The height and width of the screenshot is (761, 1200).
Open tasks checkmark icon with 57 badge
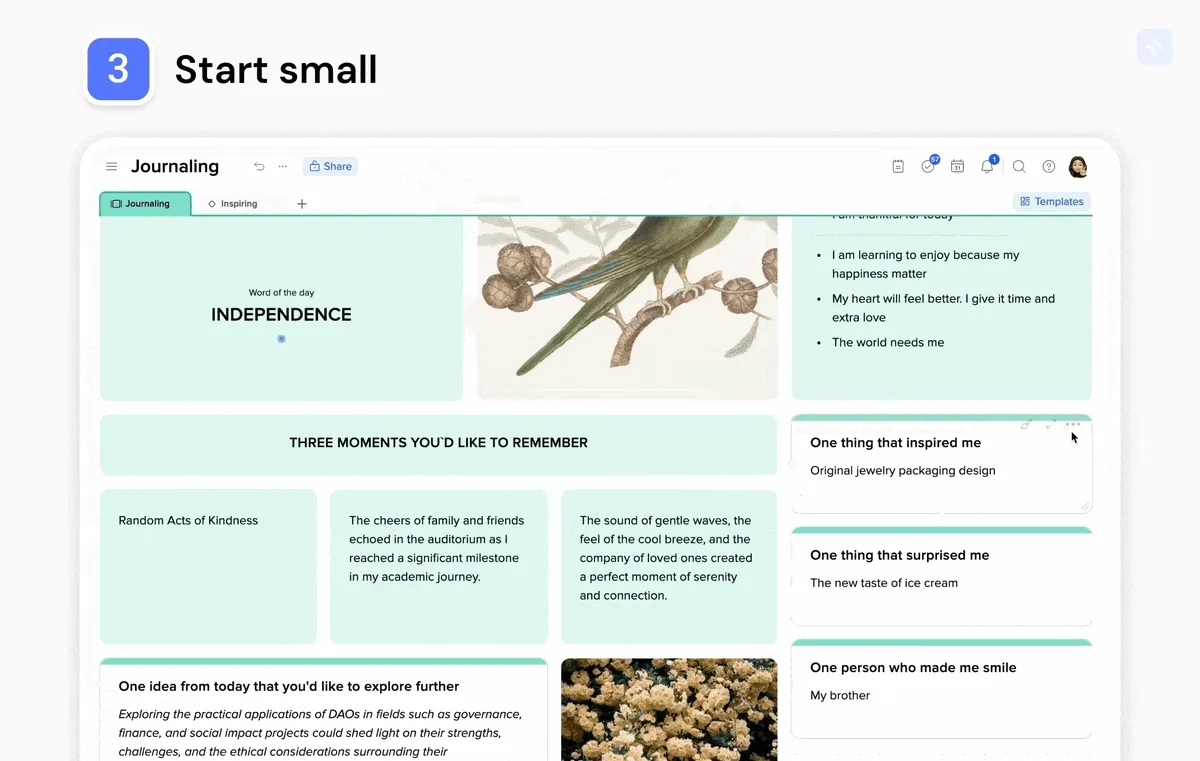928,166
